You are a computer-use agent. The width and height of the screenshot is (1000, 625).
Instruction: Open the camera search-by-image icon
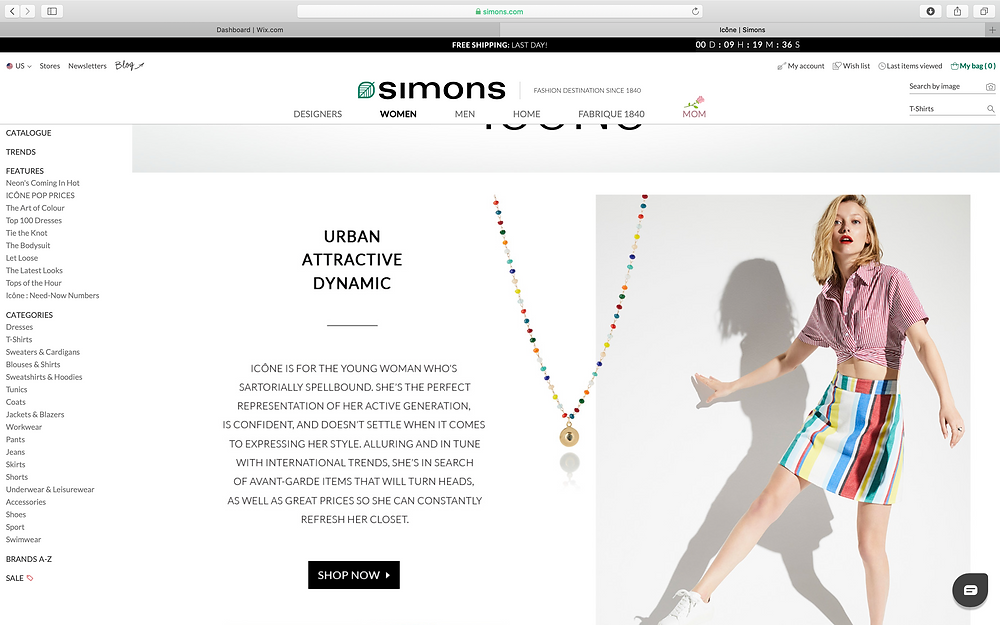coord(990,87)
